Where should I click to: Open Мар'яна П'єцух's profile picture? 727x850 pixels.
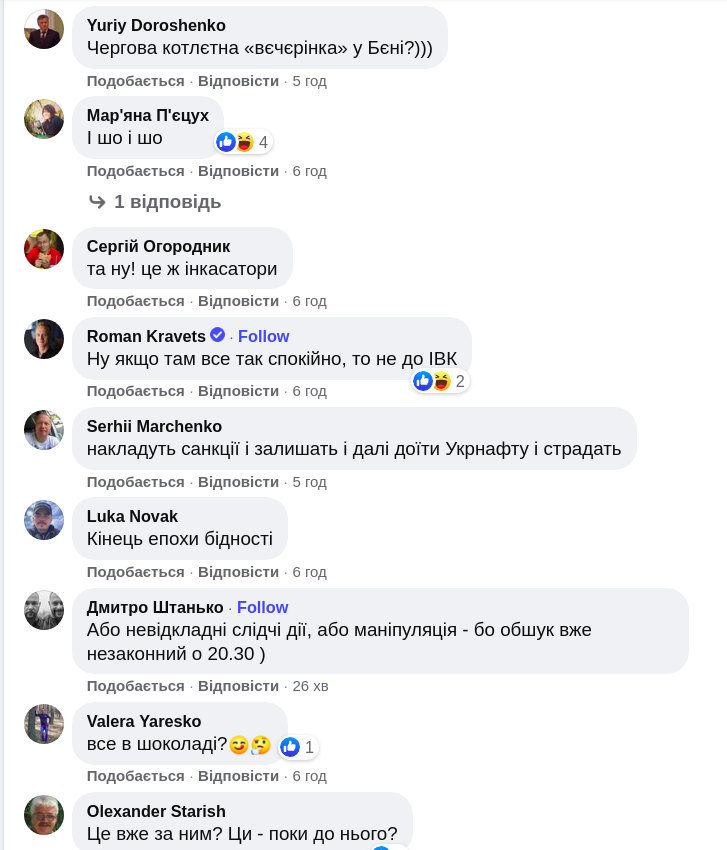44,119
